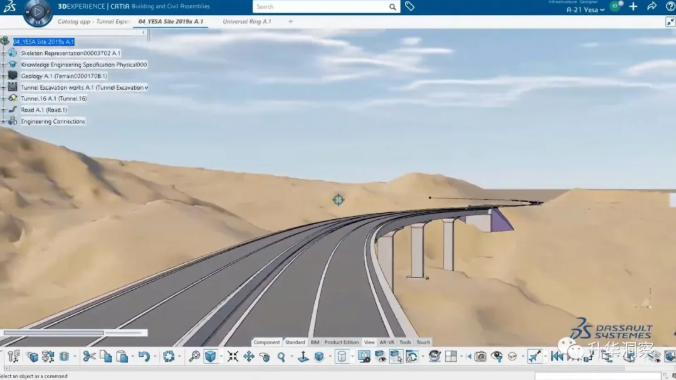
Task: Expand the Tunnel Excavation works A.1 node
Action: point(3,88)
